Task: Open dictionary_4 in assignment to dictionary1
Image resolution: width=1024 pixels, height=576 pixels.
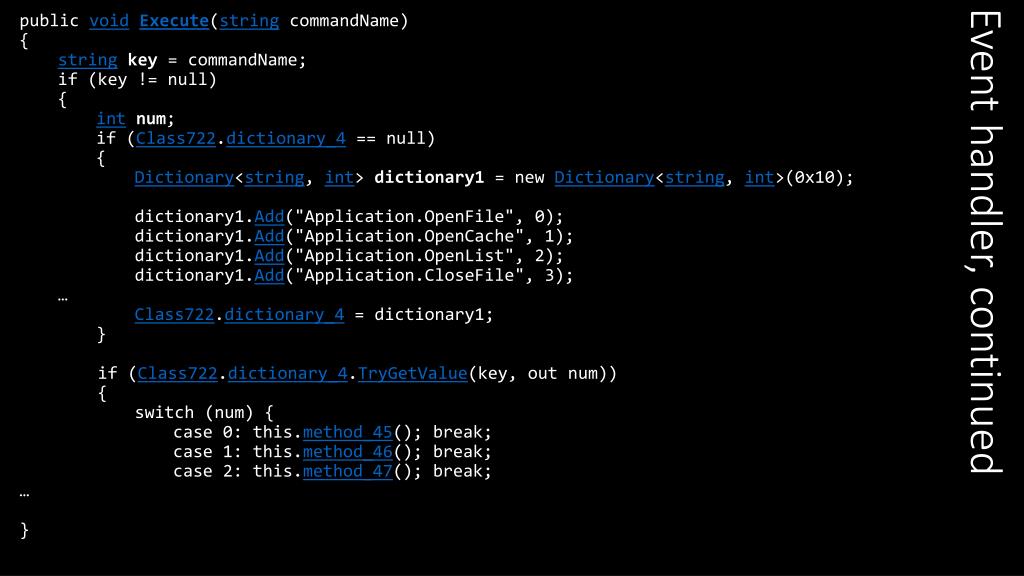Action: point(284,315)
